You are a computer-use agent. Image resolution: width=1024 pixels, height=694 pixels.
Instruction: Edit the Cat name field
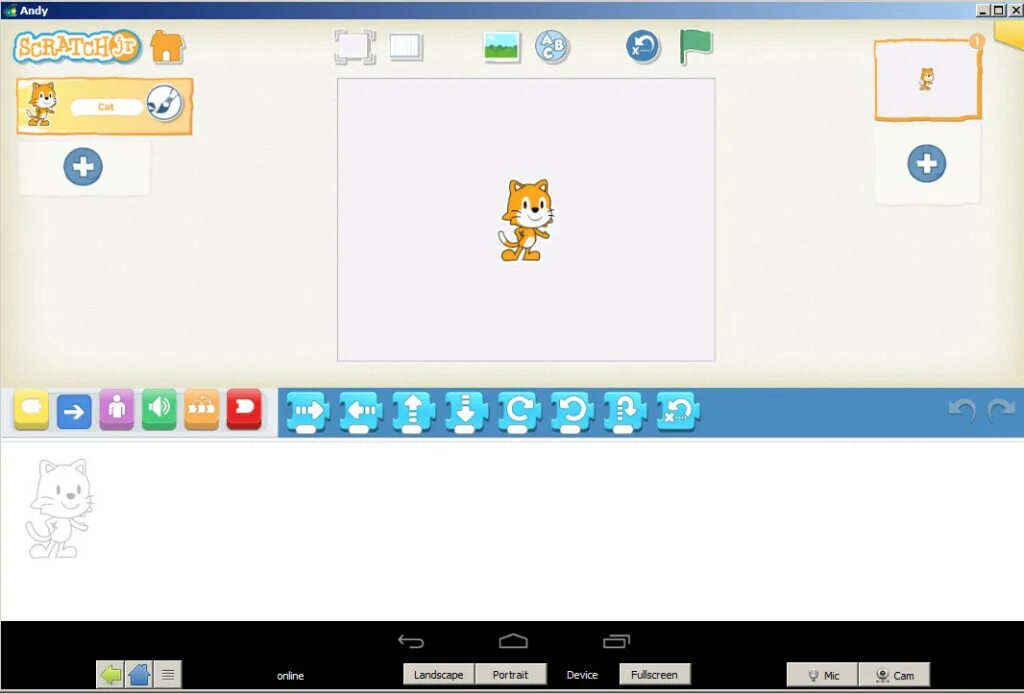[106, 107]
